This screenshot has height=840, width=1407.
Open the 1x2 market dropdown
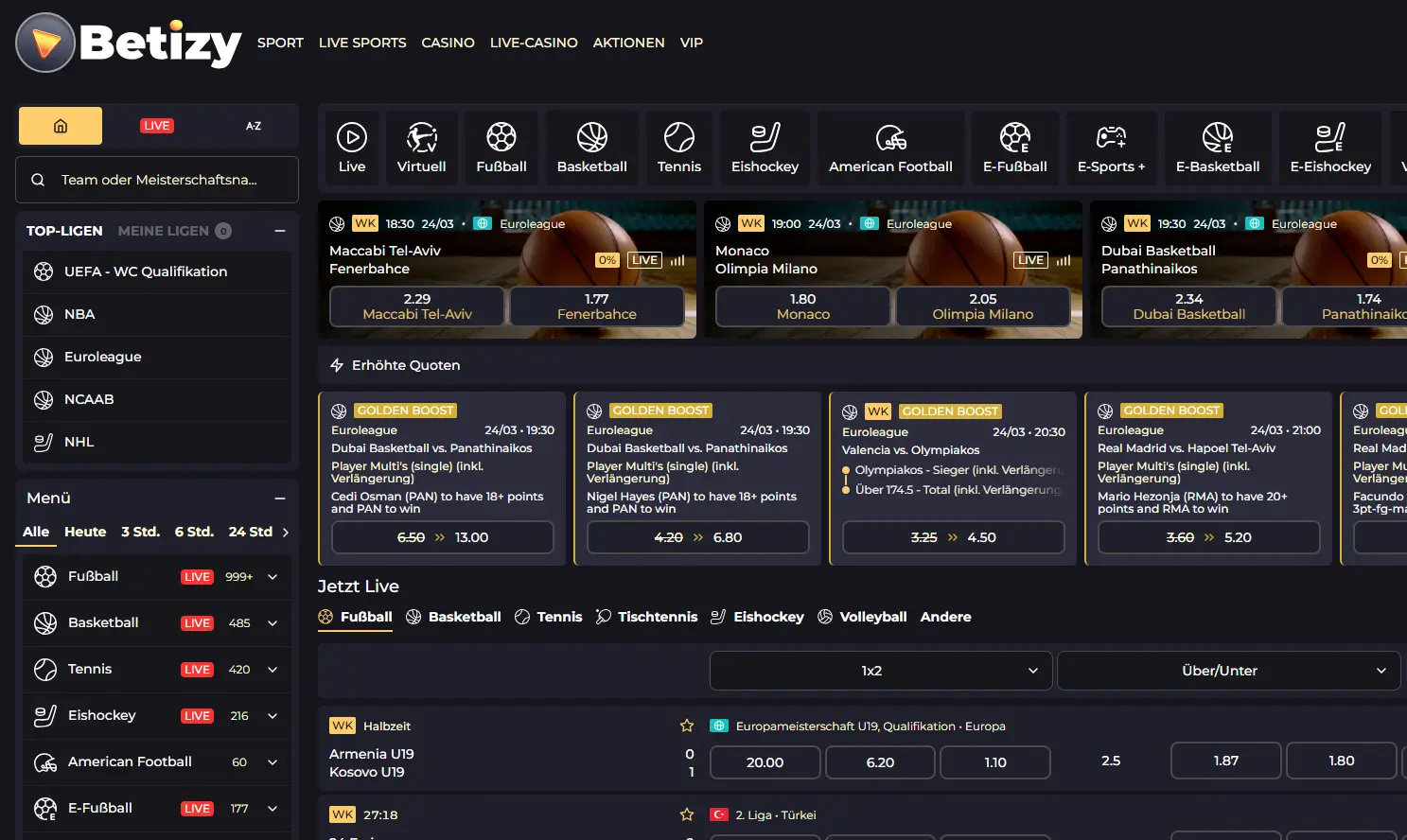tap(881, 671)
